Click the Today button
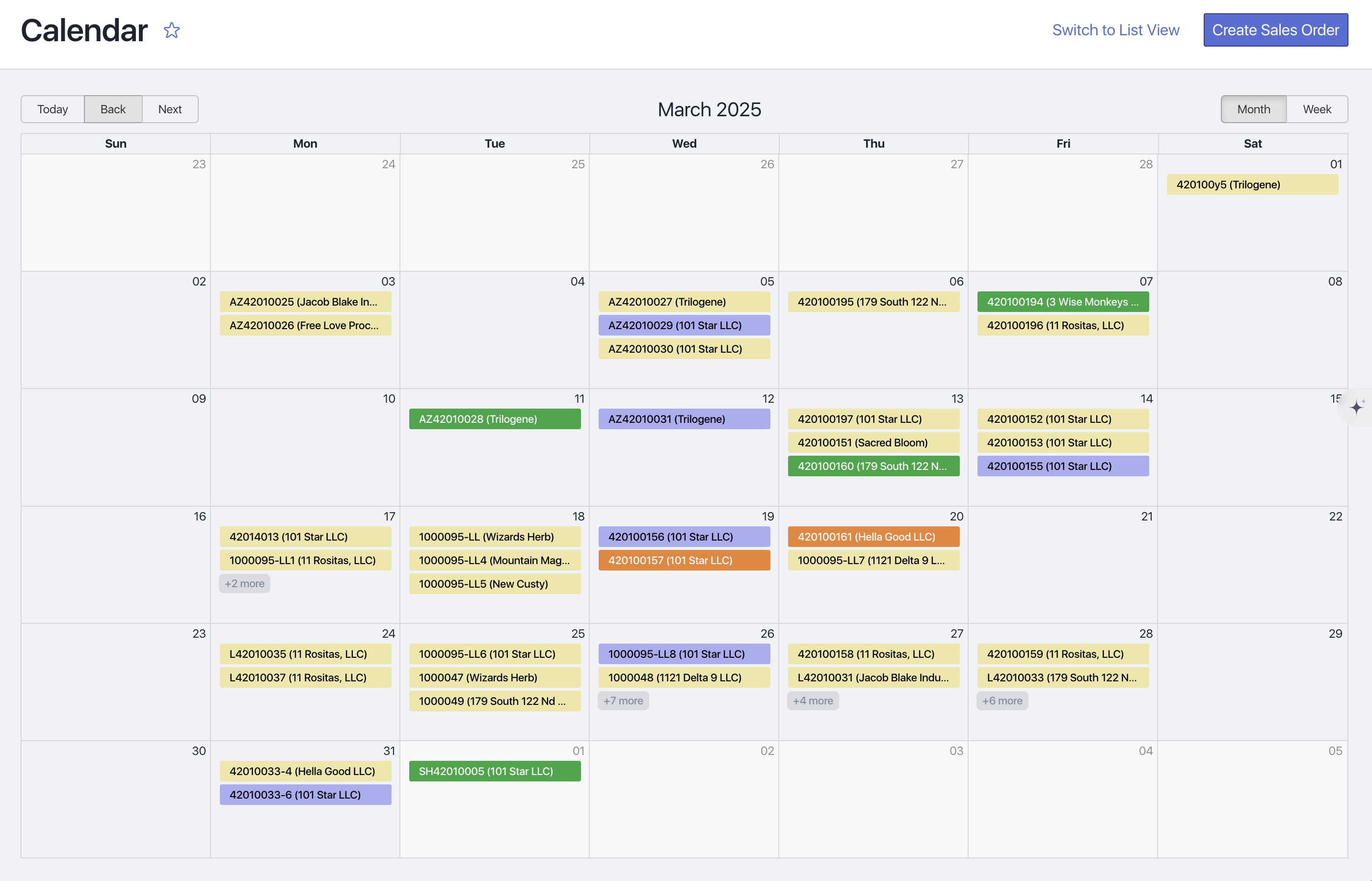Screen dimensions: 1372x881 pos(53,109)
